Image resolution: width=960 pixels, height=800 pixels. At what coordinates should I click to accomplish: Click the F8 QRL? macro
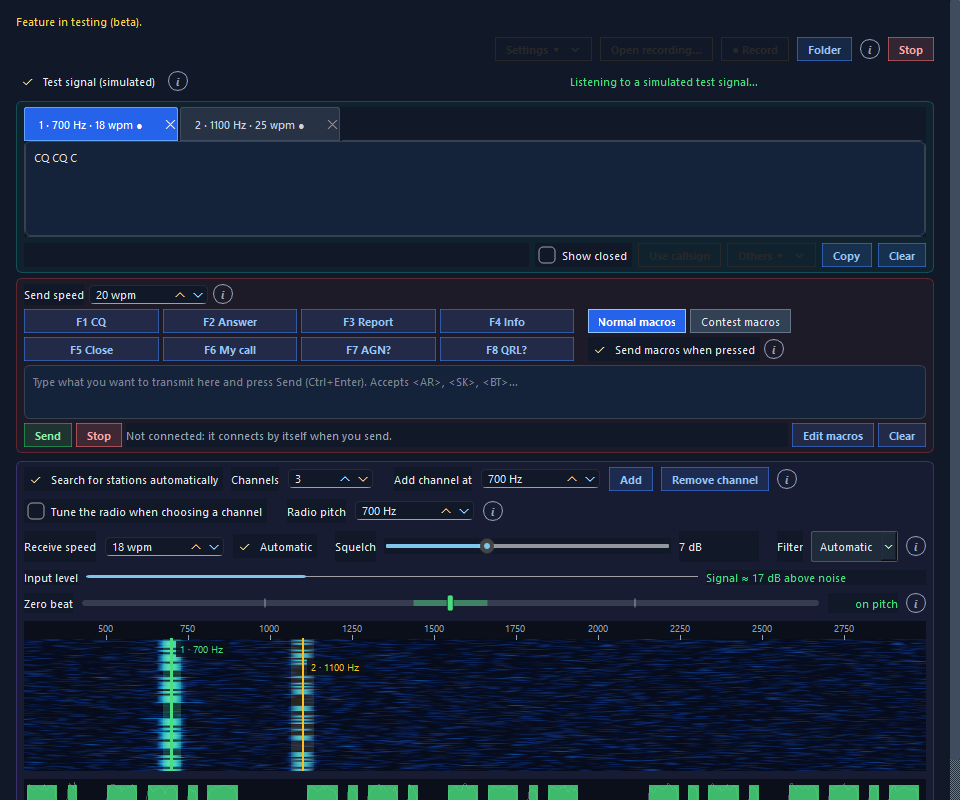click(x=507, y=350)
